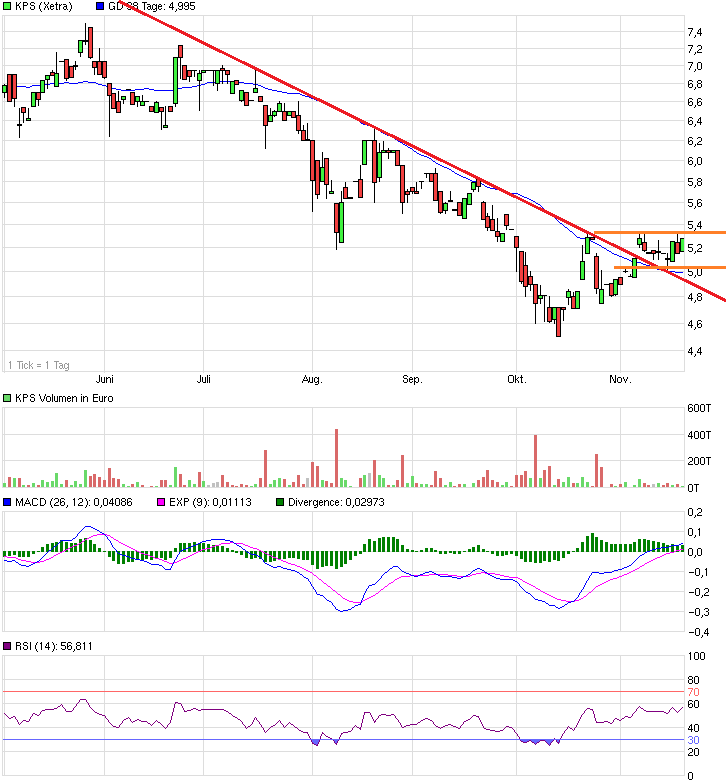
Task: Click the 'Aug.' month axis label
Action: pyautogui.click(x=312, y=379)
